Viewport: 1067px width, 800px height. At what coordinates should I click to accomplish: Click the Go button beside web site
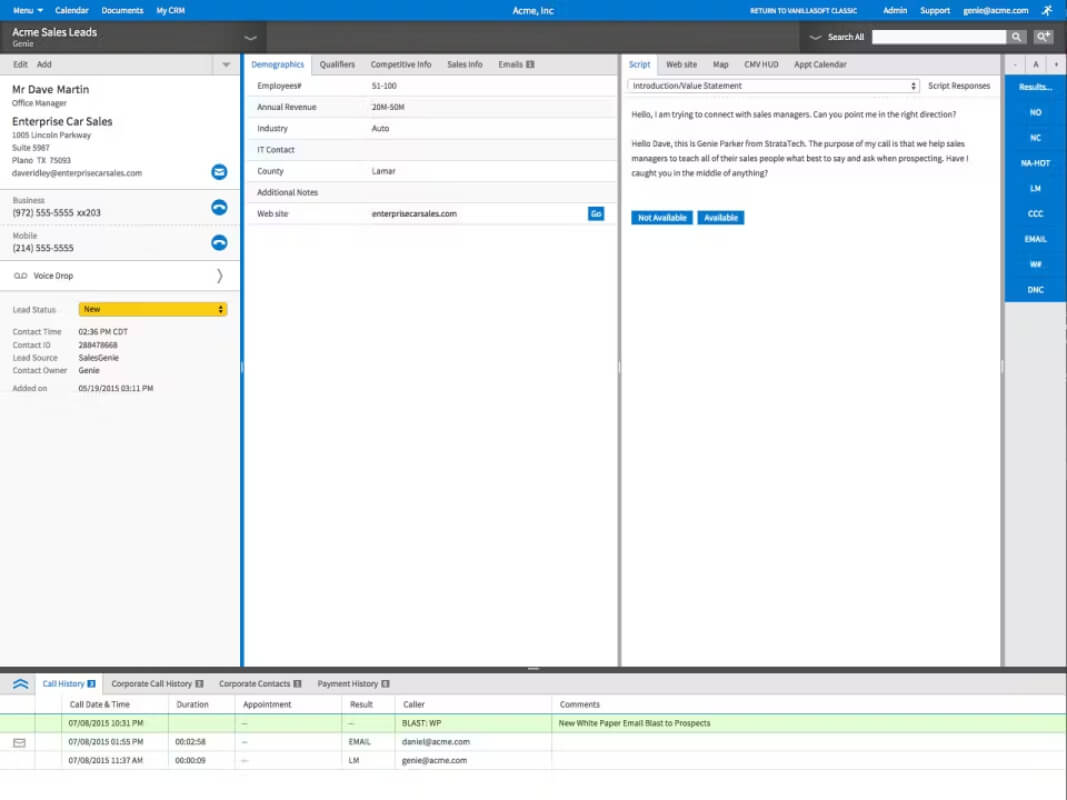595,214
